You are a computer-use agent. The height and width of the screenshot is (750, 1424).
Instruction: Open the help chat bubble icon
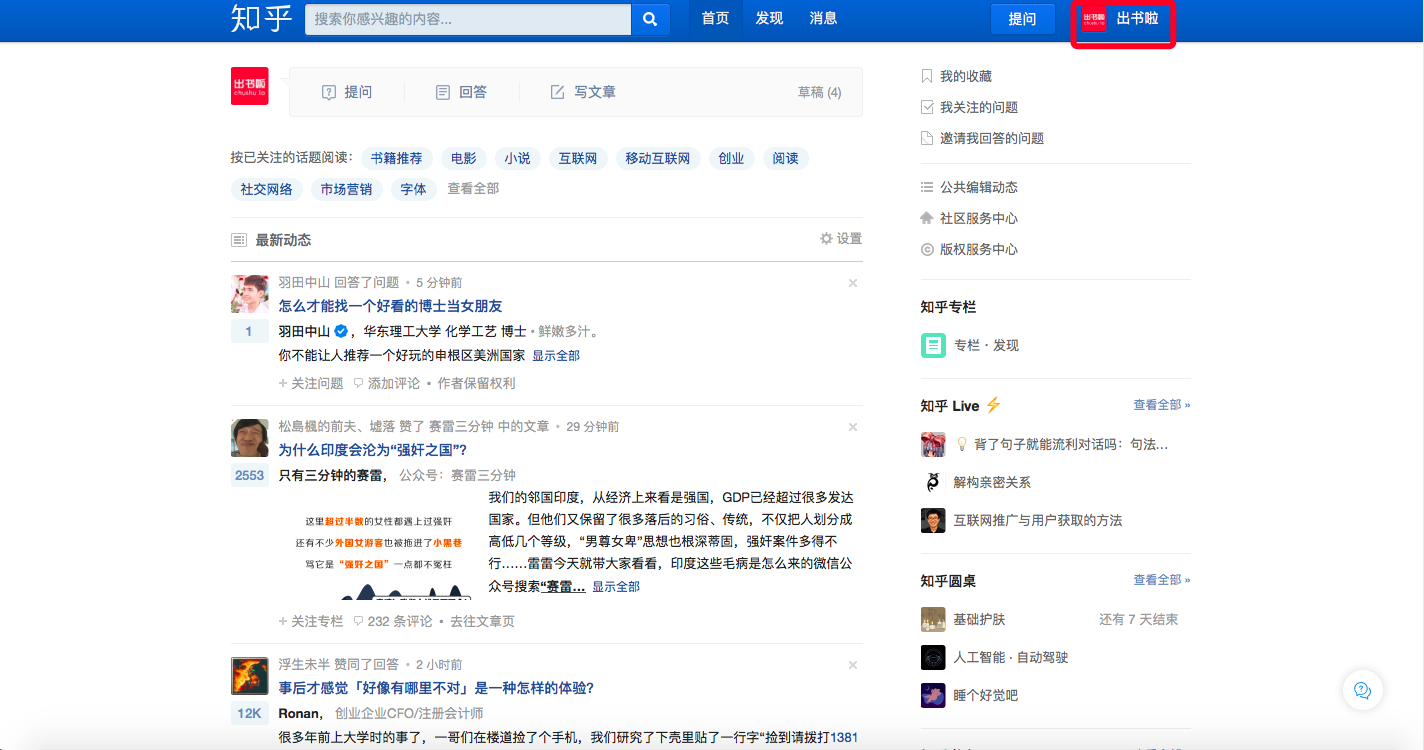[1362, 690]
